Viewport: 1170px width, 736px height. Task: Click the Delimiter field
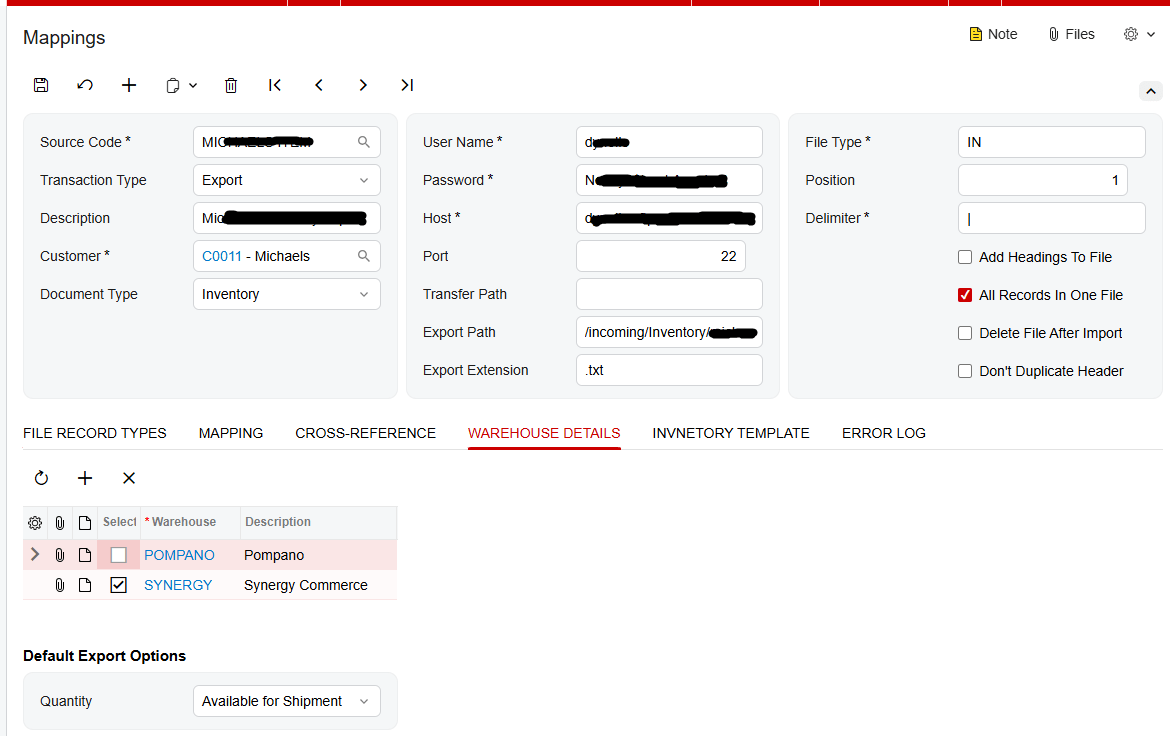coord(1051,218)
